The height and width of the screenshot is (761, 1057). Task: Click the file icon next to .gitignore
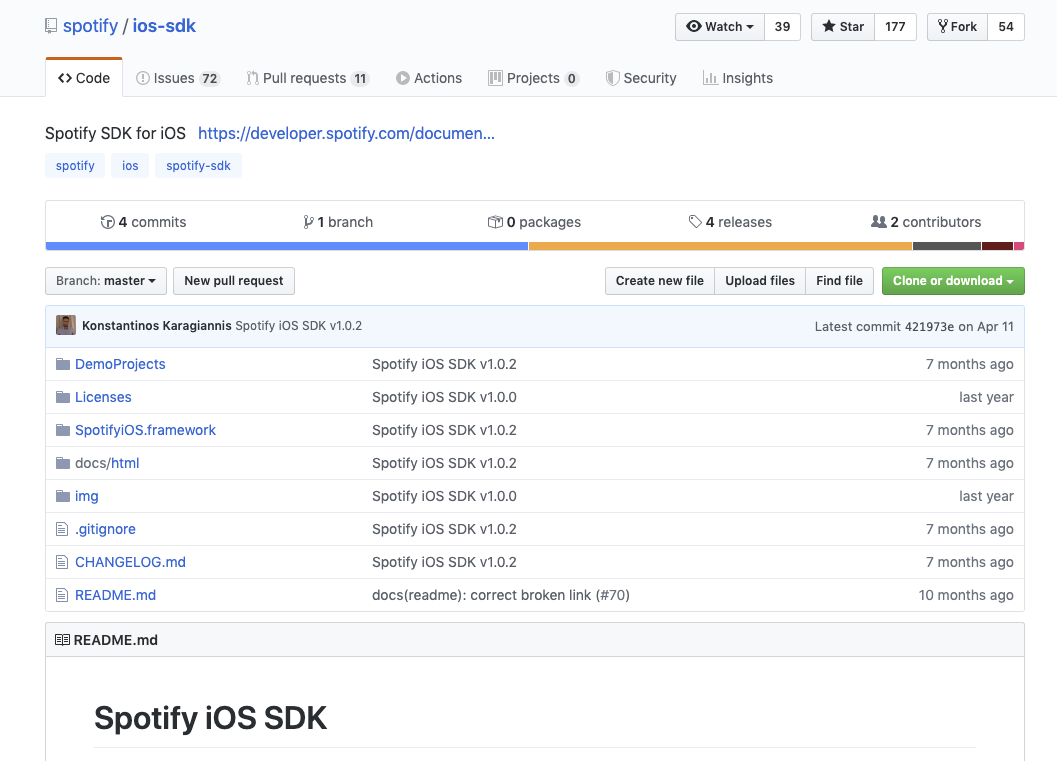pos(62,529)
